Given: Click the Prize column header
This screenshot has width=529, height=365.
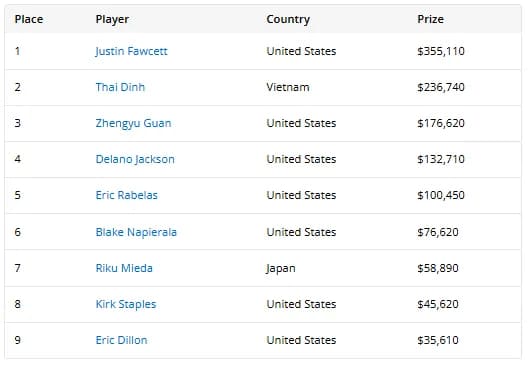Looking at the screenshot, I should coord(430,19).
